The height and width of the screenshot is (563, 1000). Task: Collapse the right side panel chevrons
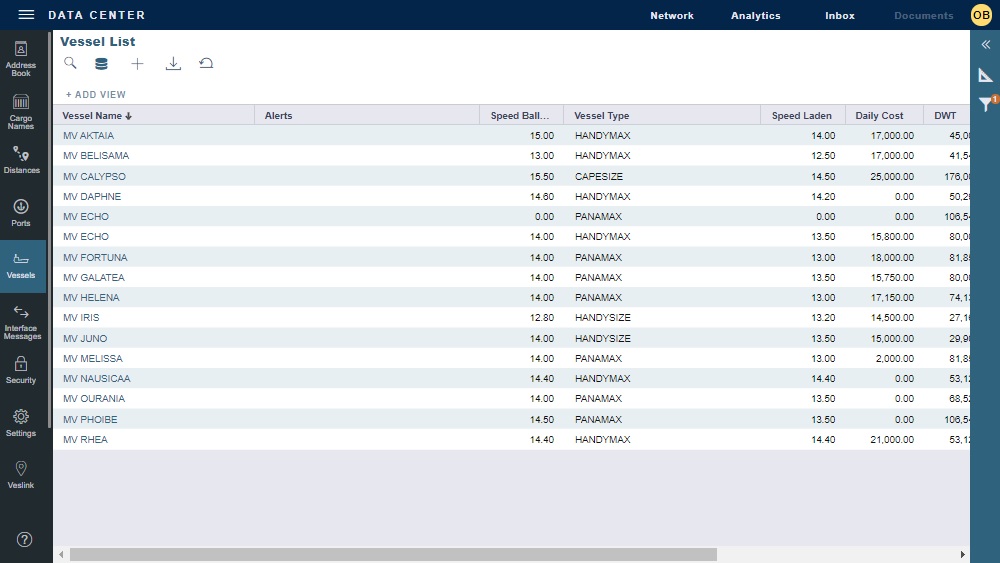(985, 45)
